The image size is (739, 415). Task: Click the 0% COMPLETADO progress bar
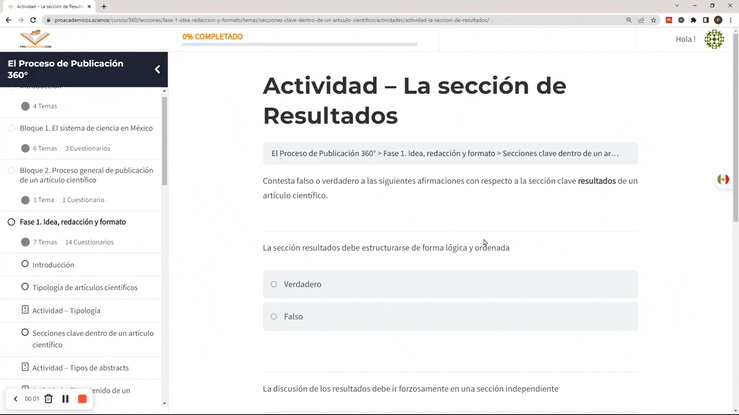[299, 44]
